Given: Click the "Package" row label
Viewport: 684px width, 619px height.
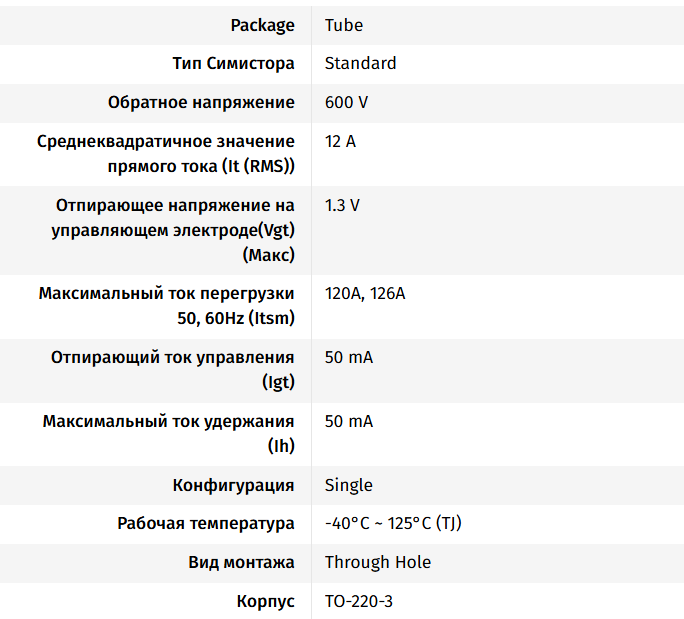Looking at the screenshot, I should click(x=262, y=25).
